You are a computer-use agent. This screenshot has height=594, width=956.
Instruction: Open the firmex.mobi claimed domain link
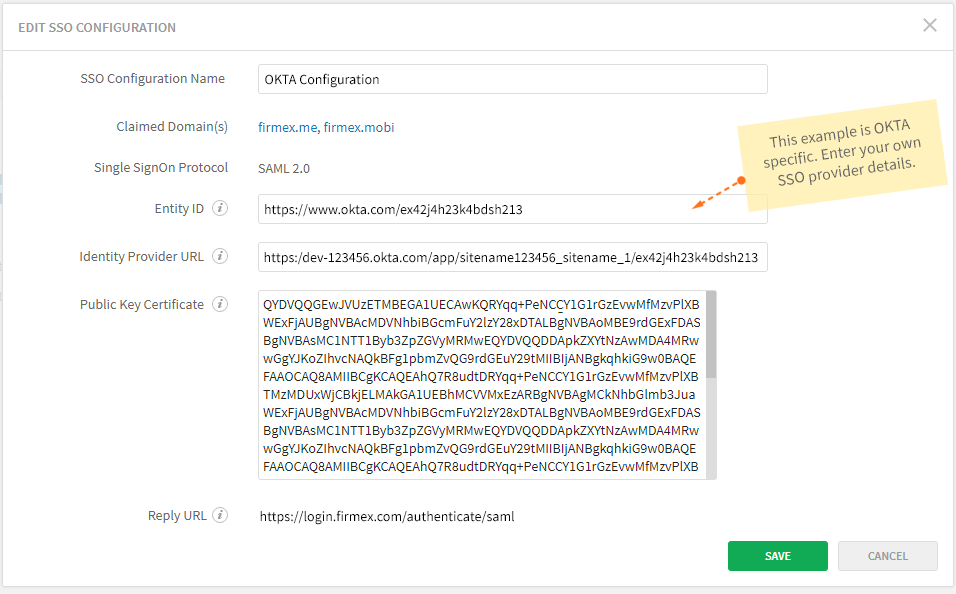(x=358, y=127)
